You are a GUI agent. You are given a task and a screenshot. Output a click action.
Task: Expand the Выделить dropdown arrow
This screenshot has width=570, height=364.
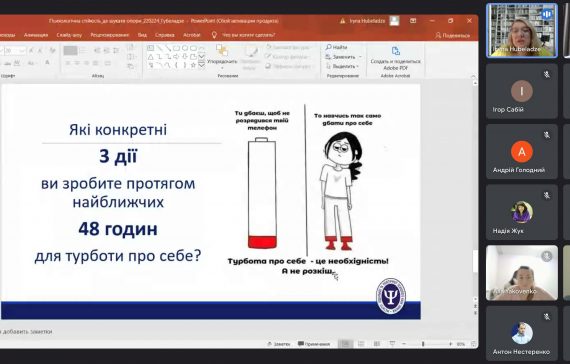358,67
